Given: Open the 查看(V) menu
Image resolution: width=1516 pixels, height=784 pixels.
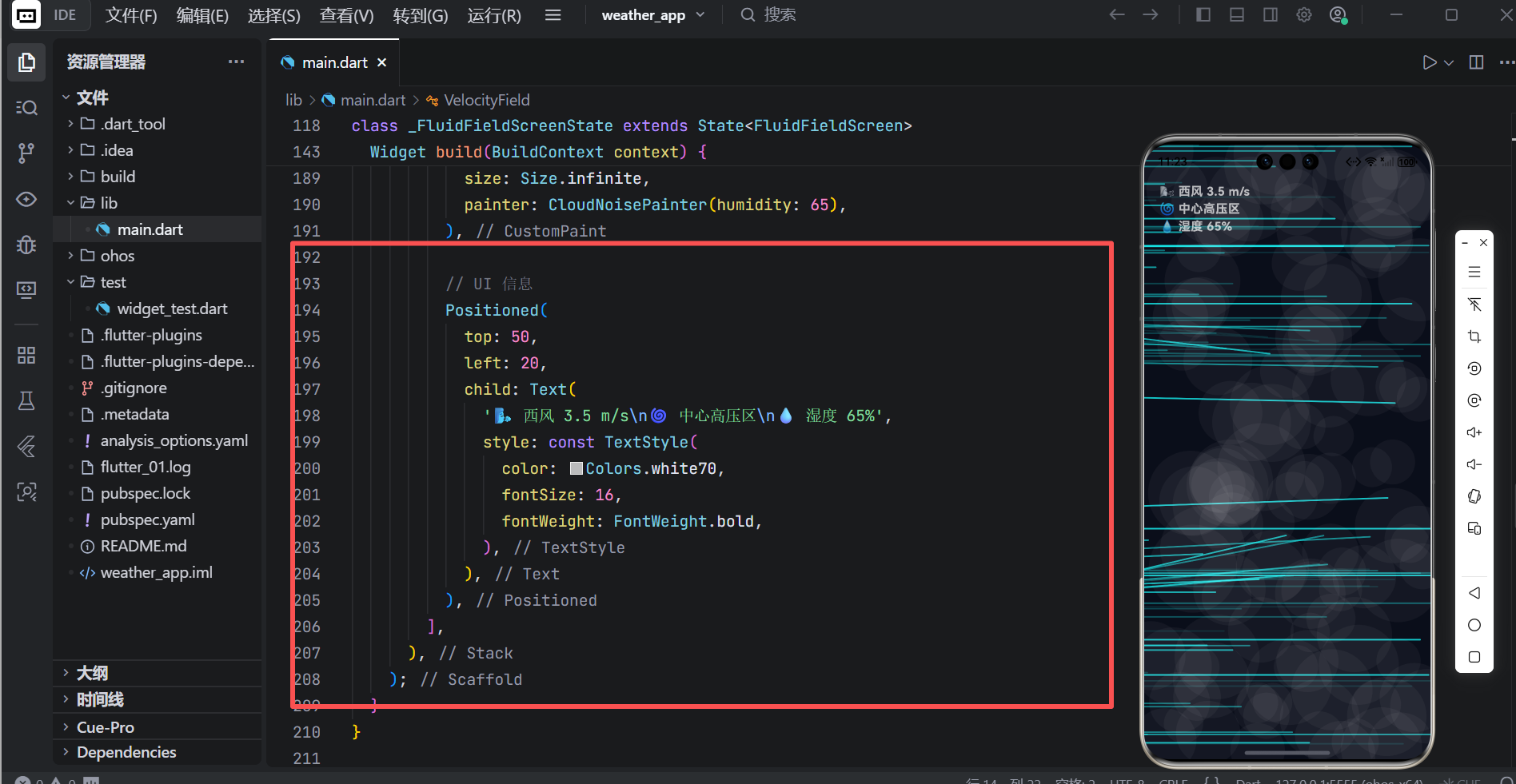Looking at the screenshot, I should (346, 15).
